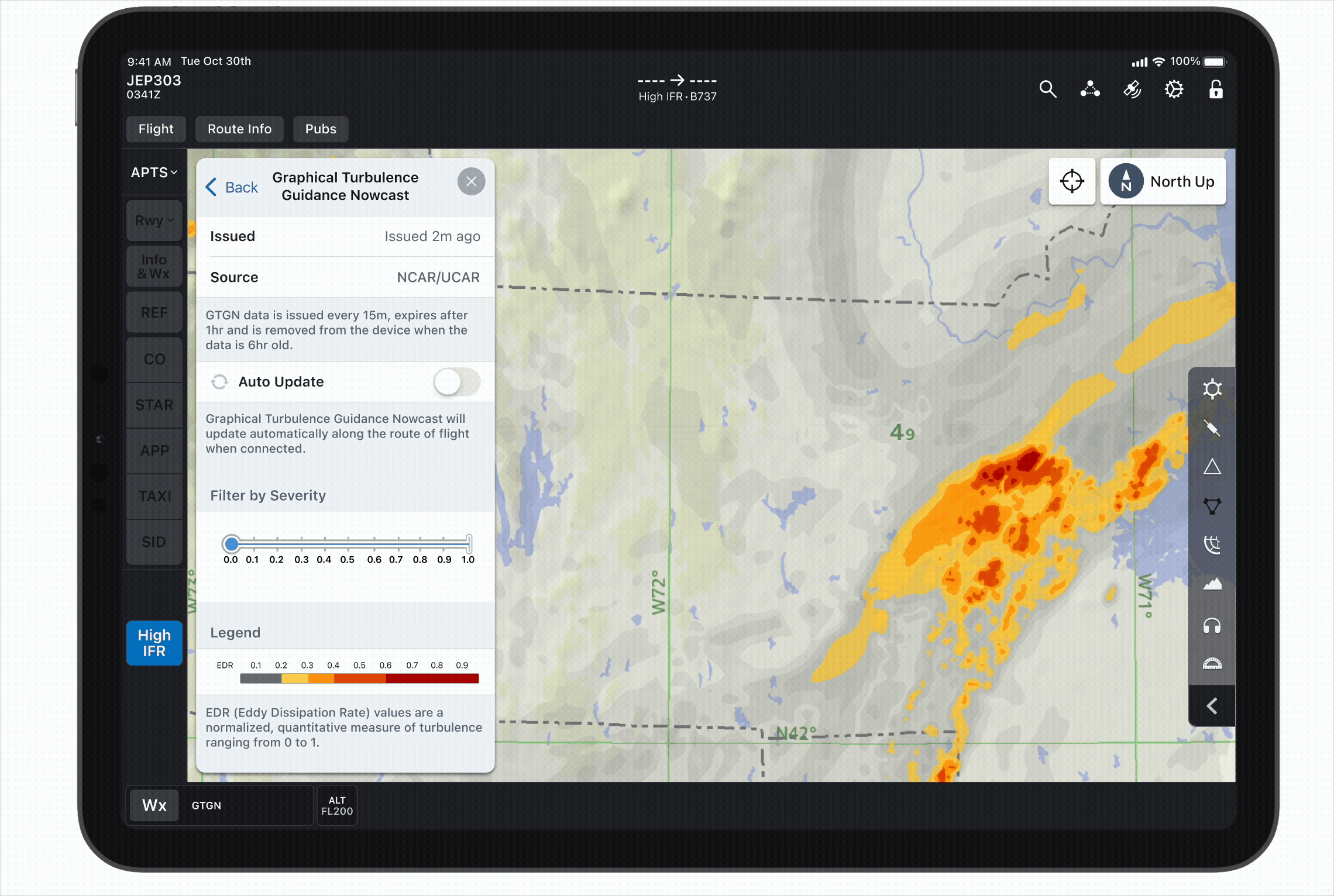Open the search magnifier icon
This screenshot has width=1334, height=896.
tap(1047, 89)
